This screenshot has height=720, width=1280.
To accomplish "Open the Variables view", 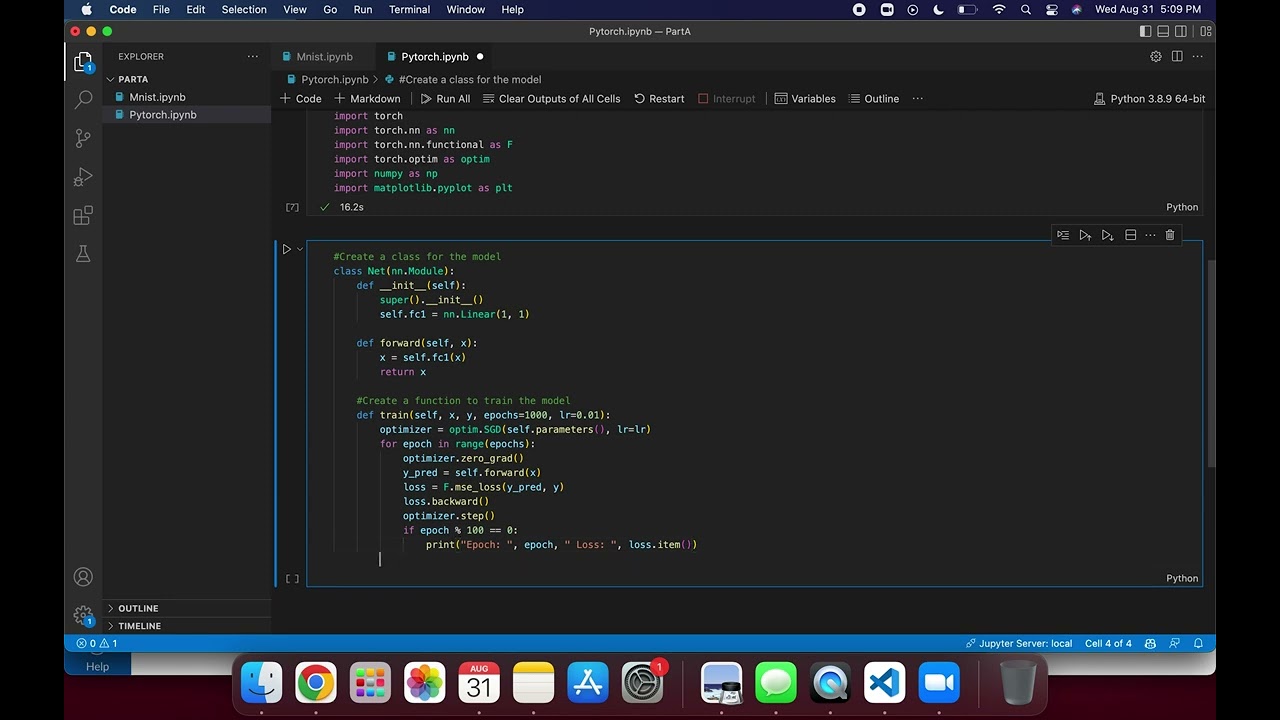I will click(805, 99).
